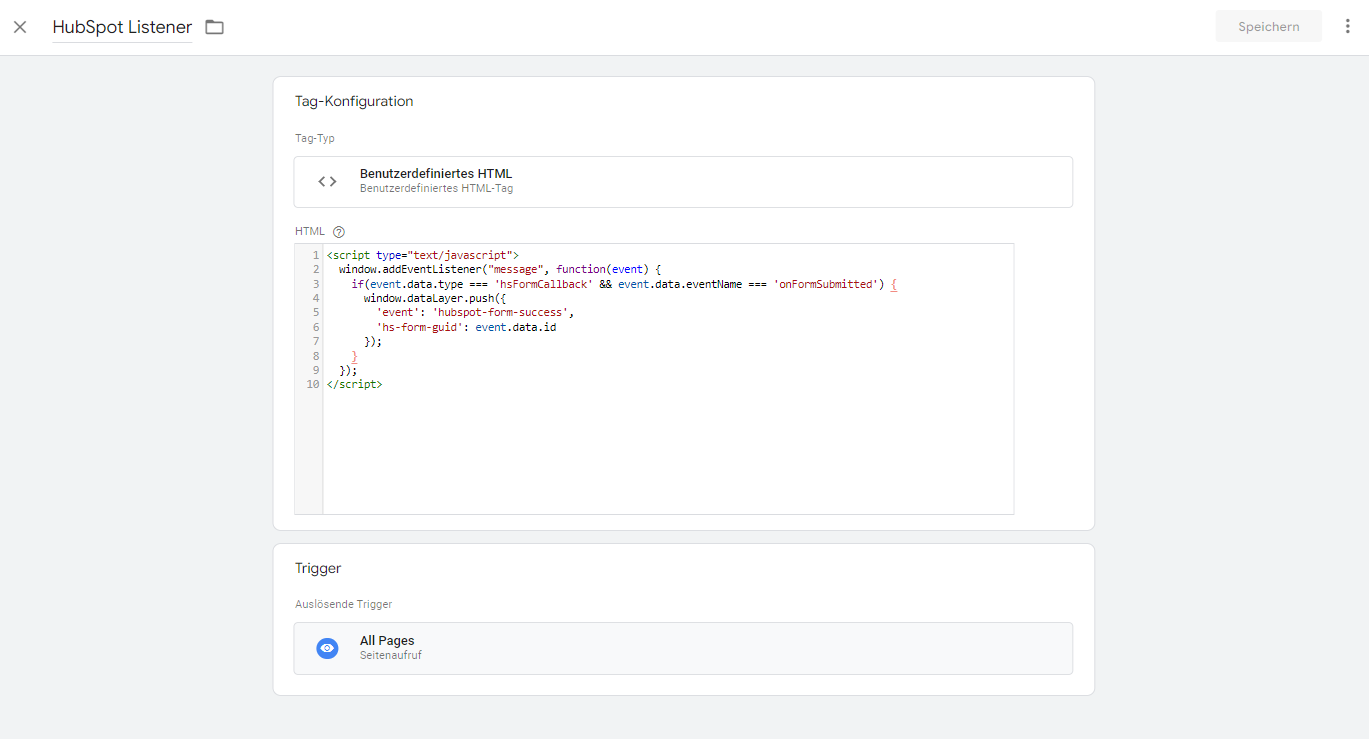Select the Benutzerdefiniertes HTML tag type
1369x739 pixels.
pos(683,181)
